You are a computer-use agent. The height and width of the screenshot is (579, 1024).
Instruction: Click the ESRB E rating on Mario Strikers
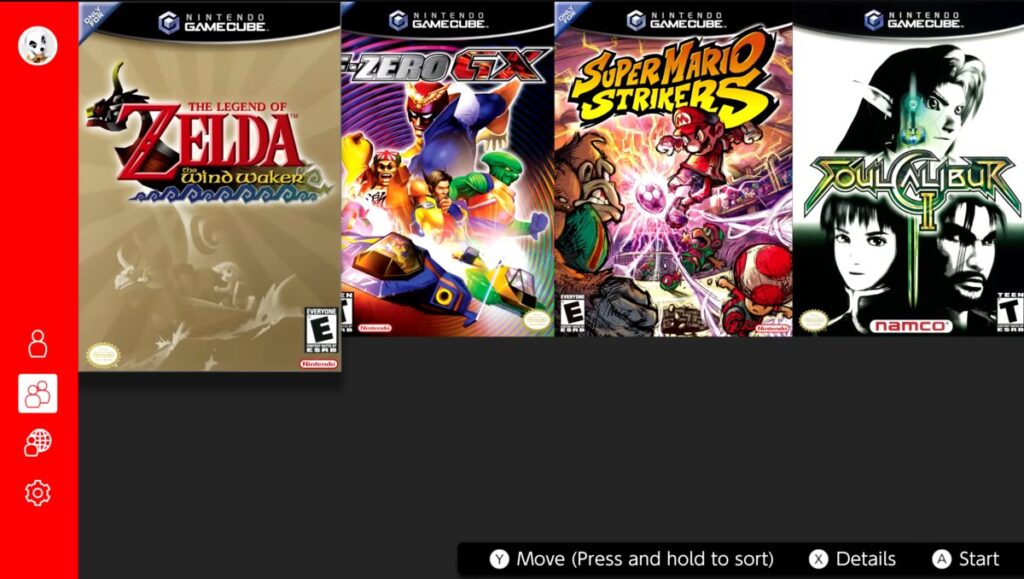573,314
